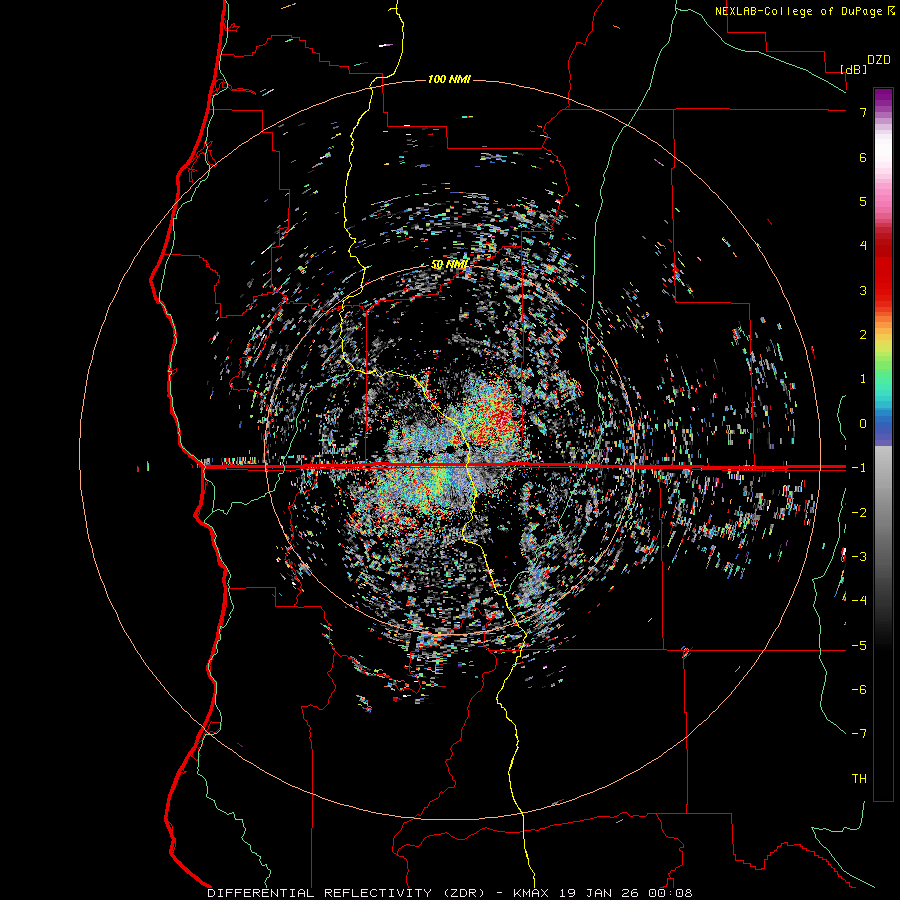Image resolution: width=900 pixels, height=900 pixels.
Task: Click the "100 NMI" range ring label
Action: click(x=449, y=79)
